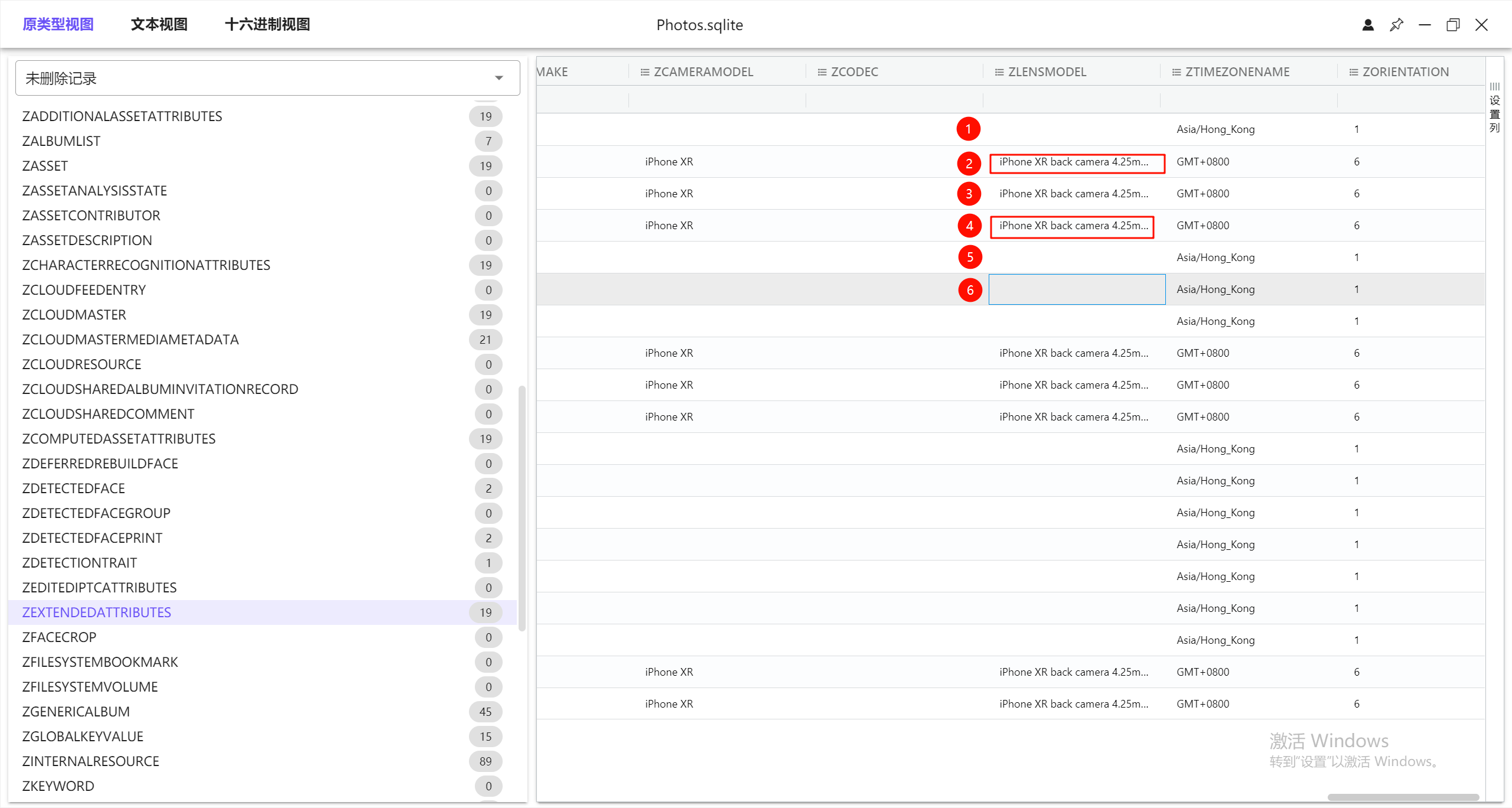Click the pin window icon
This screenshot has width=1512, height=808.
point(1396,25)
